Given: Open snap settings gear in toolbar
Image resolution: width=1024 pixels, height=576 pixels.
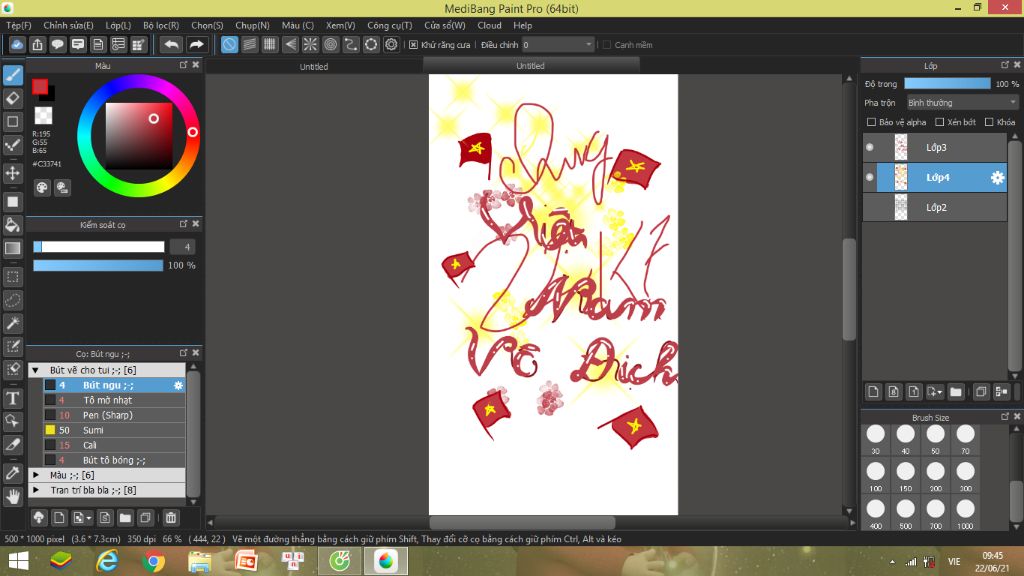Looking at the screenshot, I should [391, 44].
